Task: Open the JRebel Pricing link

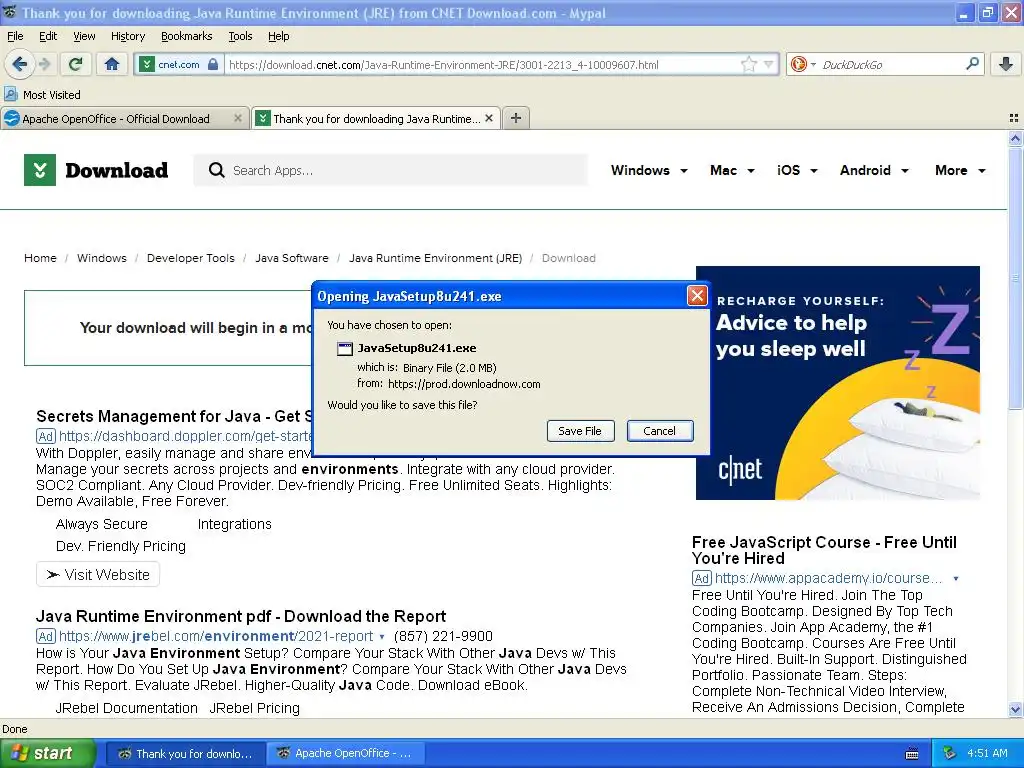Action: pos(255,708)
